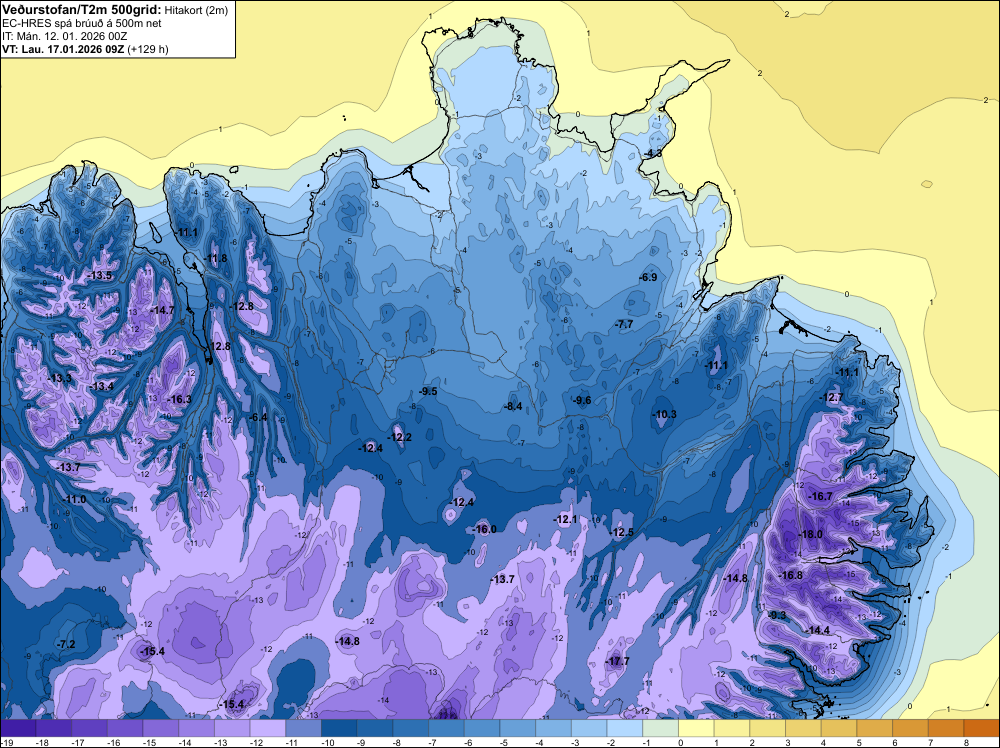The image size is (1000, 748).
Task: Click the -12.2 temperature label
Action: (399, 437)
